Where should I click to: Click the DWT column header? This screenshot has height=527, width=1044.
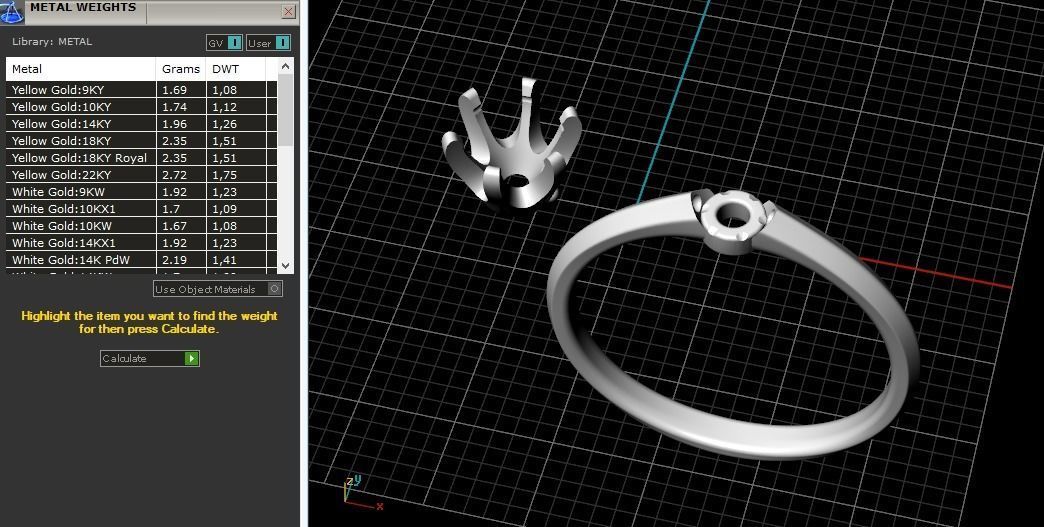pyautogui.click(x=236, y=69)
